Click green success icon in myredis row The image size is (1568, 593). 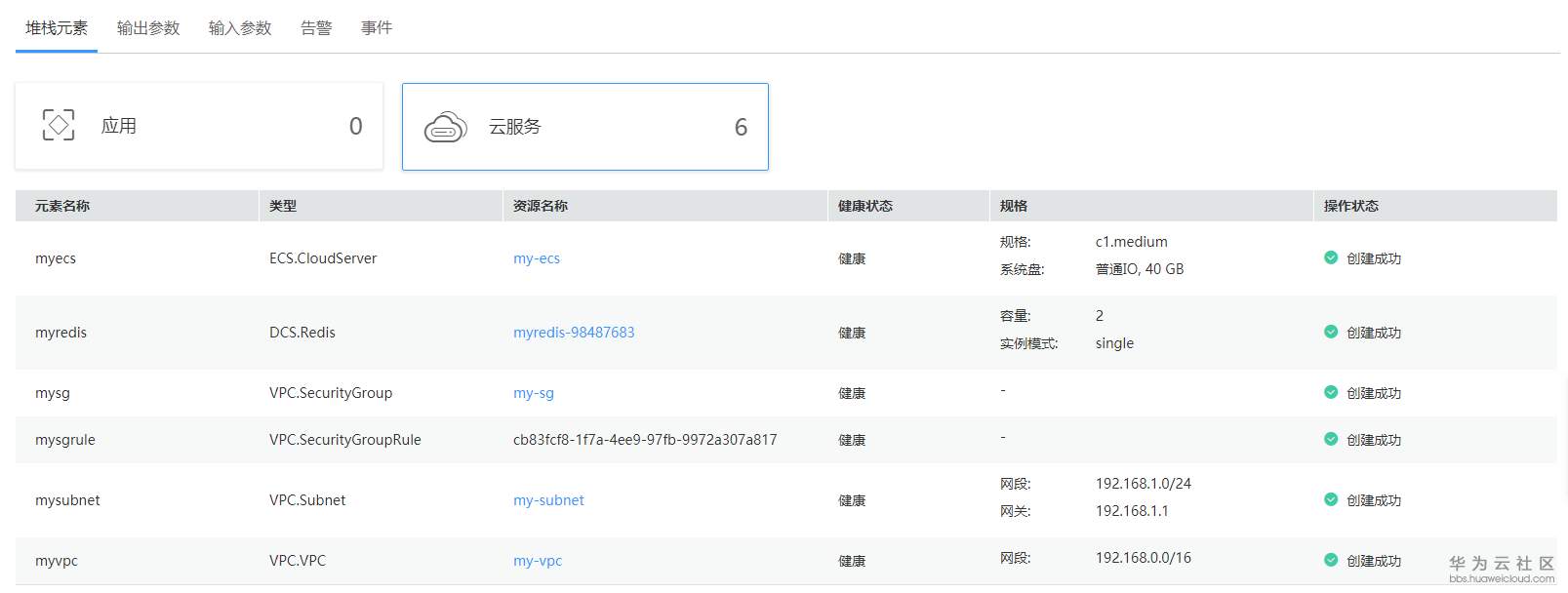(1331, 332)
